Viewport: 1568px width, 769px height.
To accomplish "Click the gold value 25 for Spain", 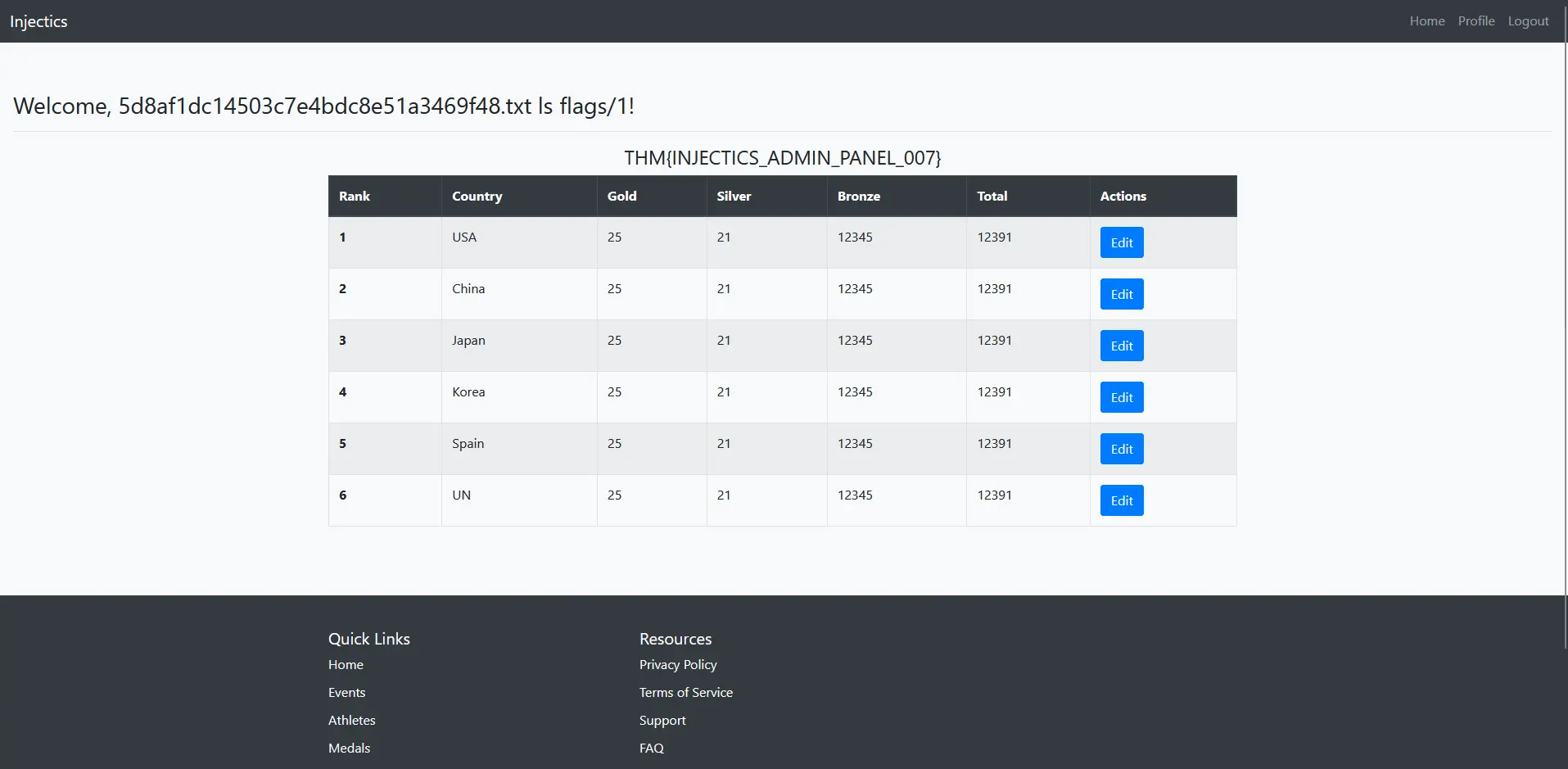I will pyautogui.click(x=615, y=444).
